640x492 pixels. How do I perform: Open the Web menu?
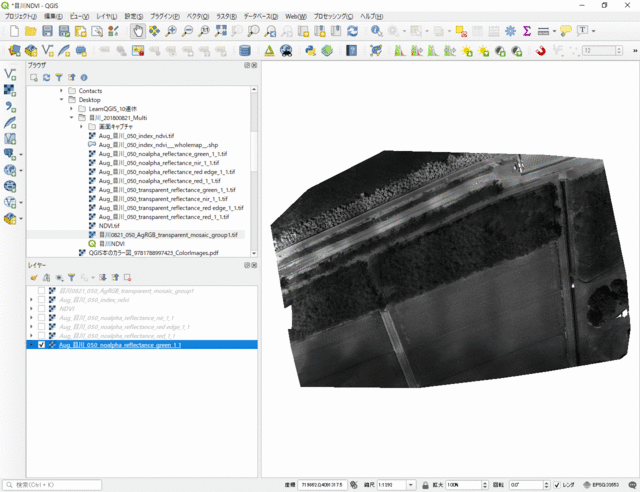click(296, 16)
